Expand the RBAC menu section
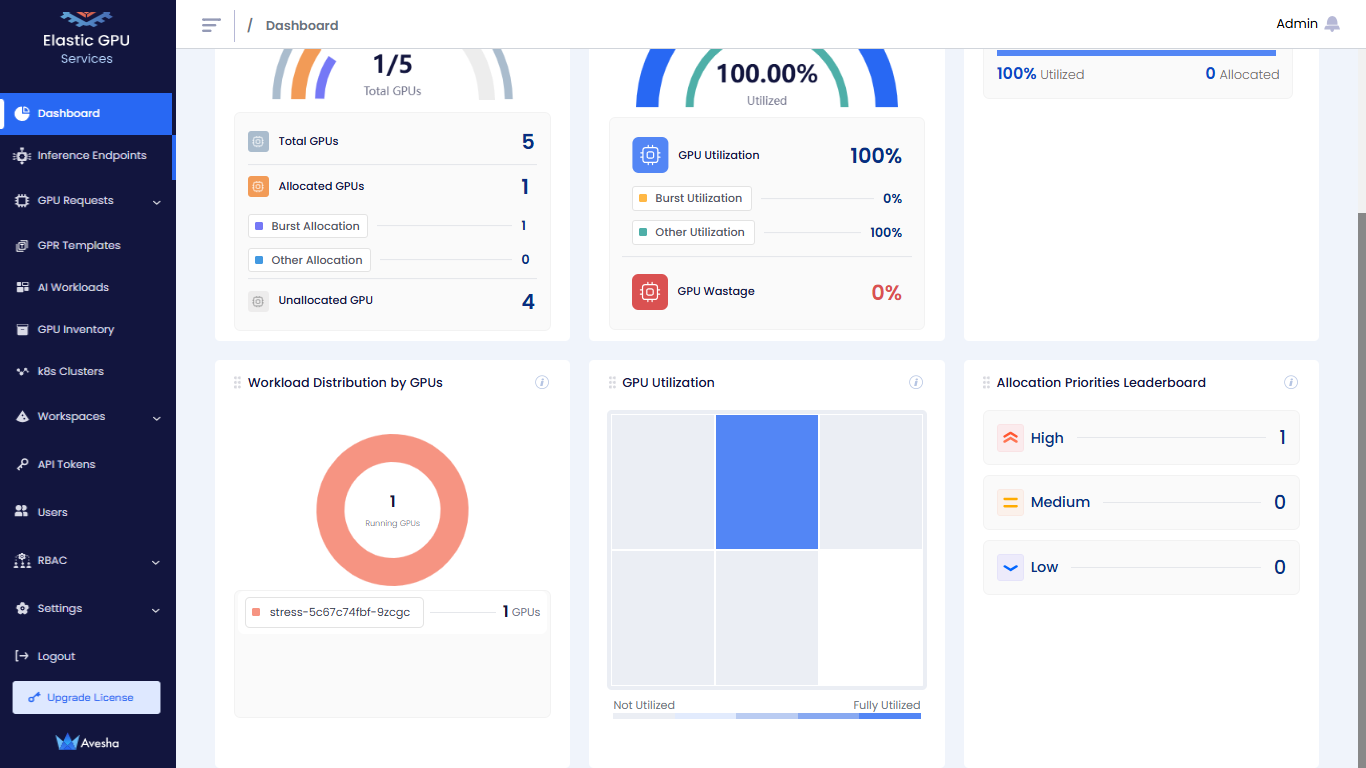Image resolution: width=1366 pixels, height=768 pixels. pyautogui.click(x=156, y=562)
